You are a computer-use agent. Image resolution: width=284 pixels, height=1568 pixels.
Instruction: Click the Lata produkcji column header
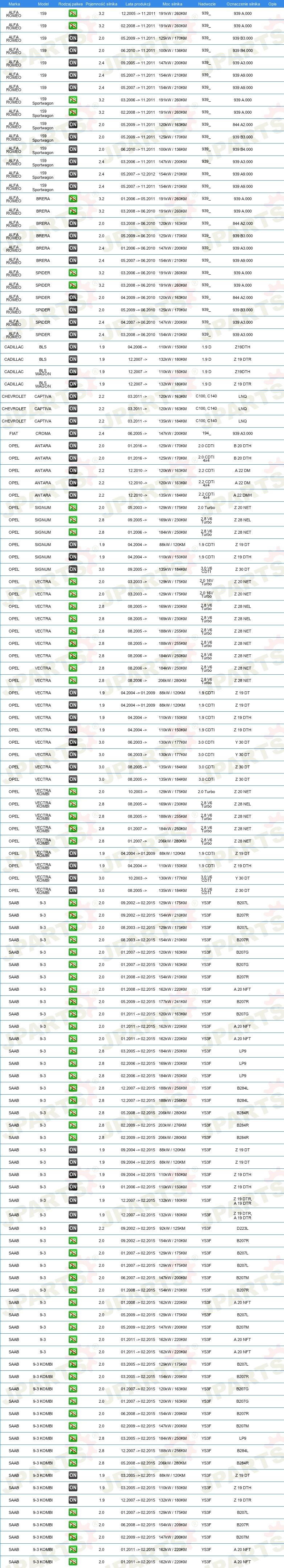point(138,4)
